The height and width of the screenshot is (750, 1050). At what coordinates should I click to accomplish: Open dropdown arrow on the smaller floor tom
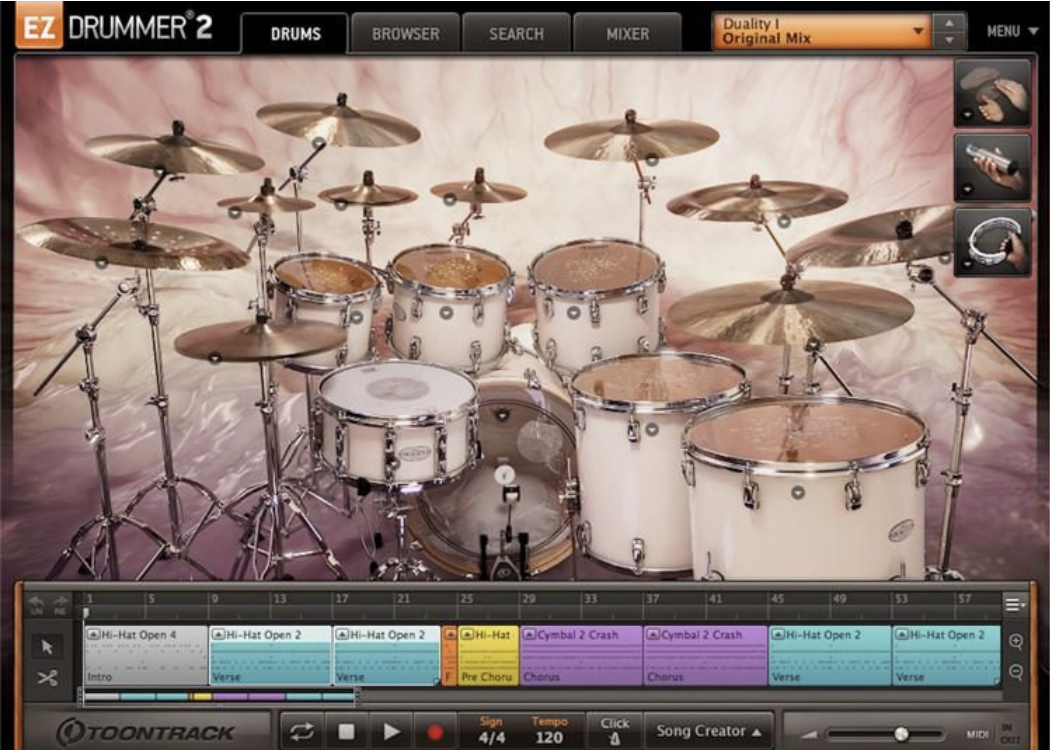click(652, 429)
